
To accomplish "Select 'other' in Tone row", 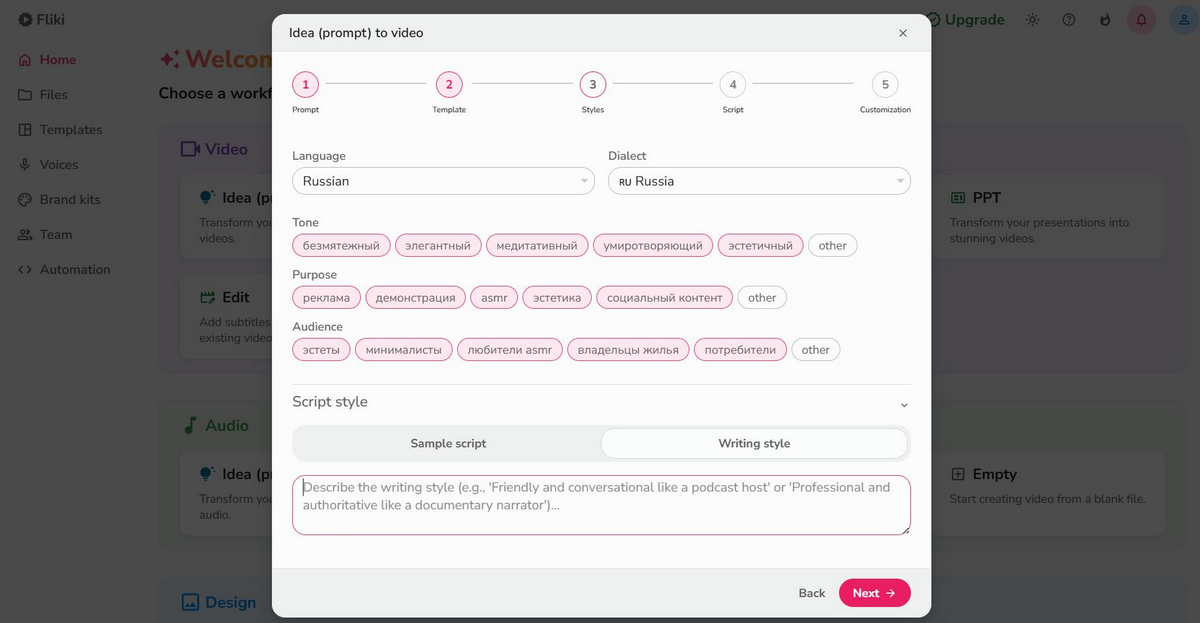I will coord(832,245).
